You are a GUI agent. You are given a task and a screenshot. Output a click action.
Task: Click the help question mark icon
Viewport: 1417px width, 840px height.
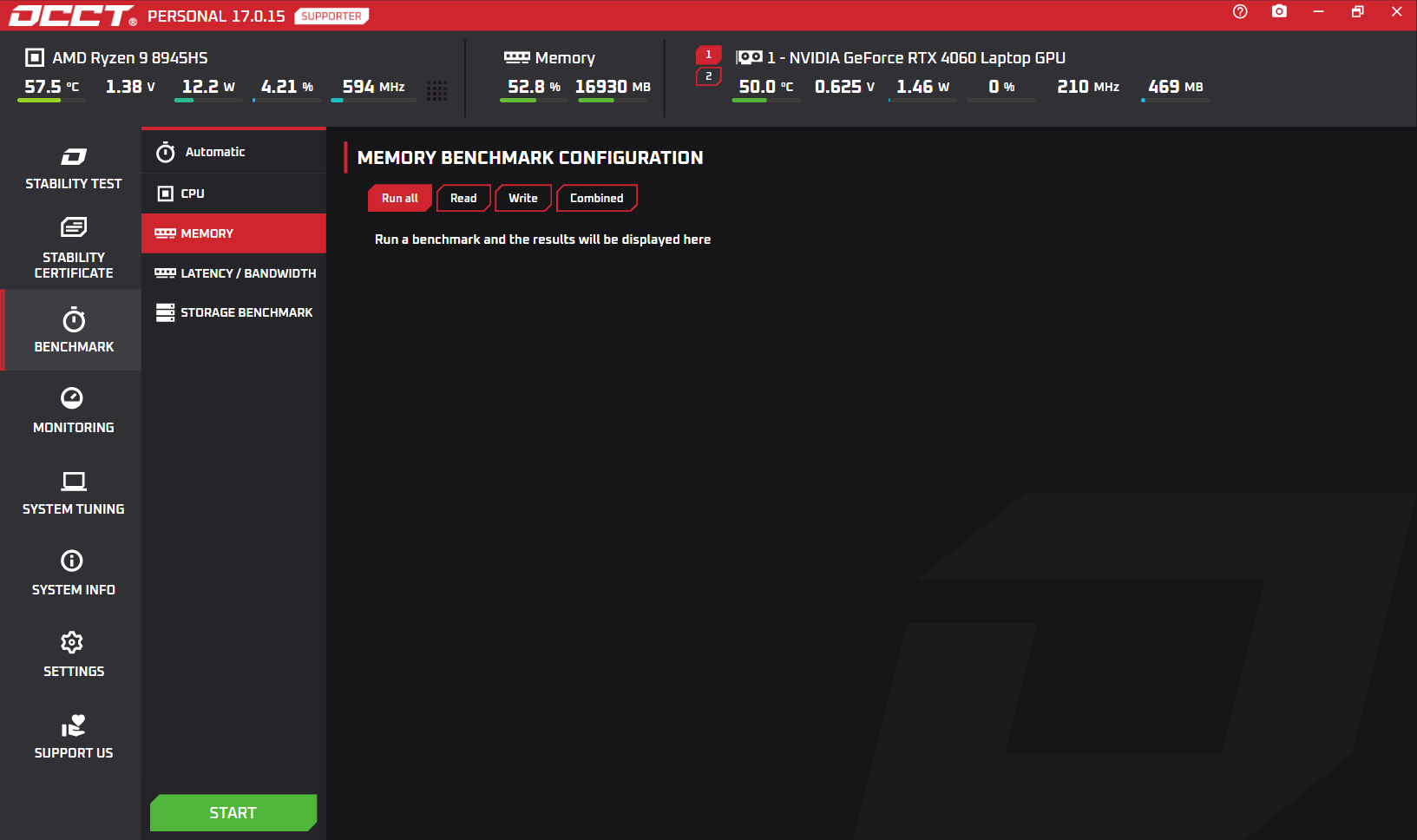[x=1240, y=11]
